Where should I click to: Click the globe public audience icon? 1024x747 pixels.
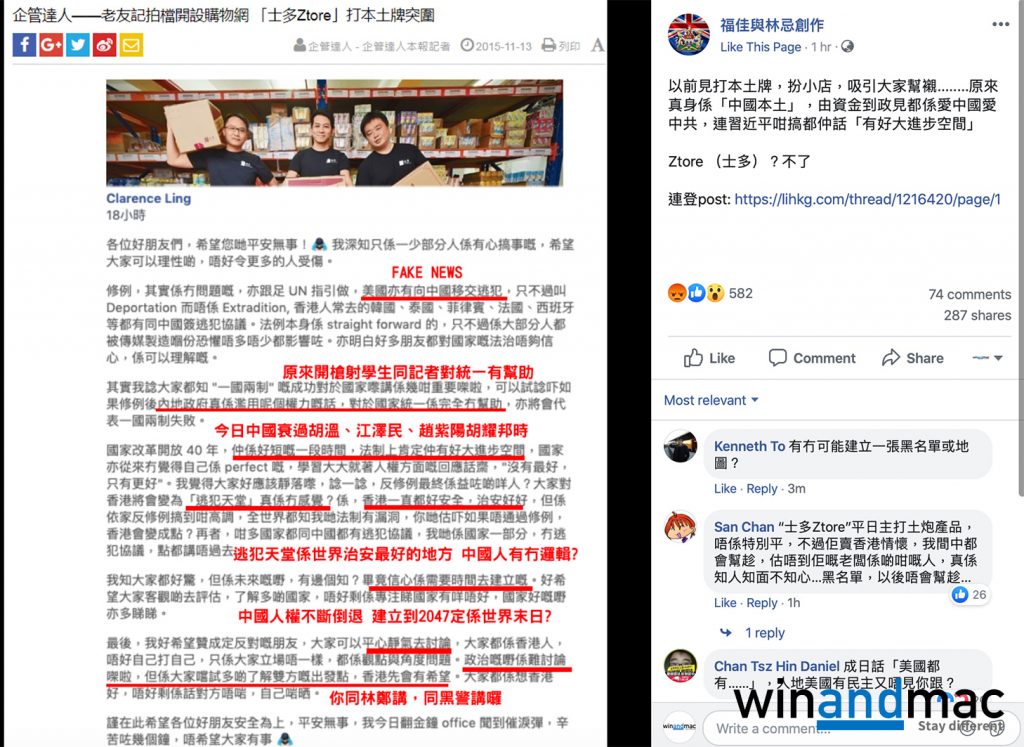tap(848, 46)
